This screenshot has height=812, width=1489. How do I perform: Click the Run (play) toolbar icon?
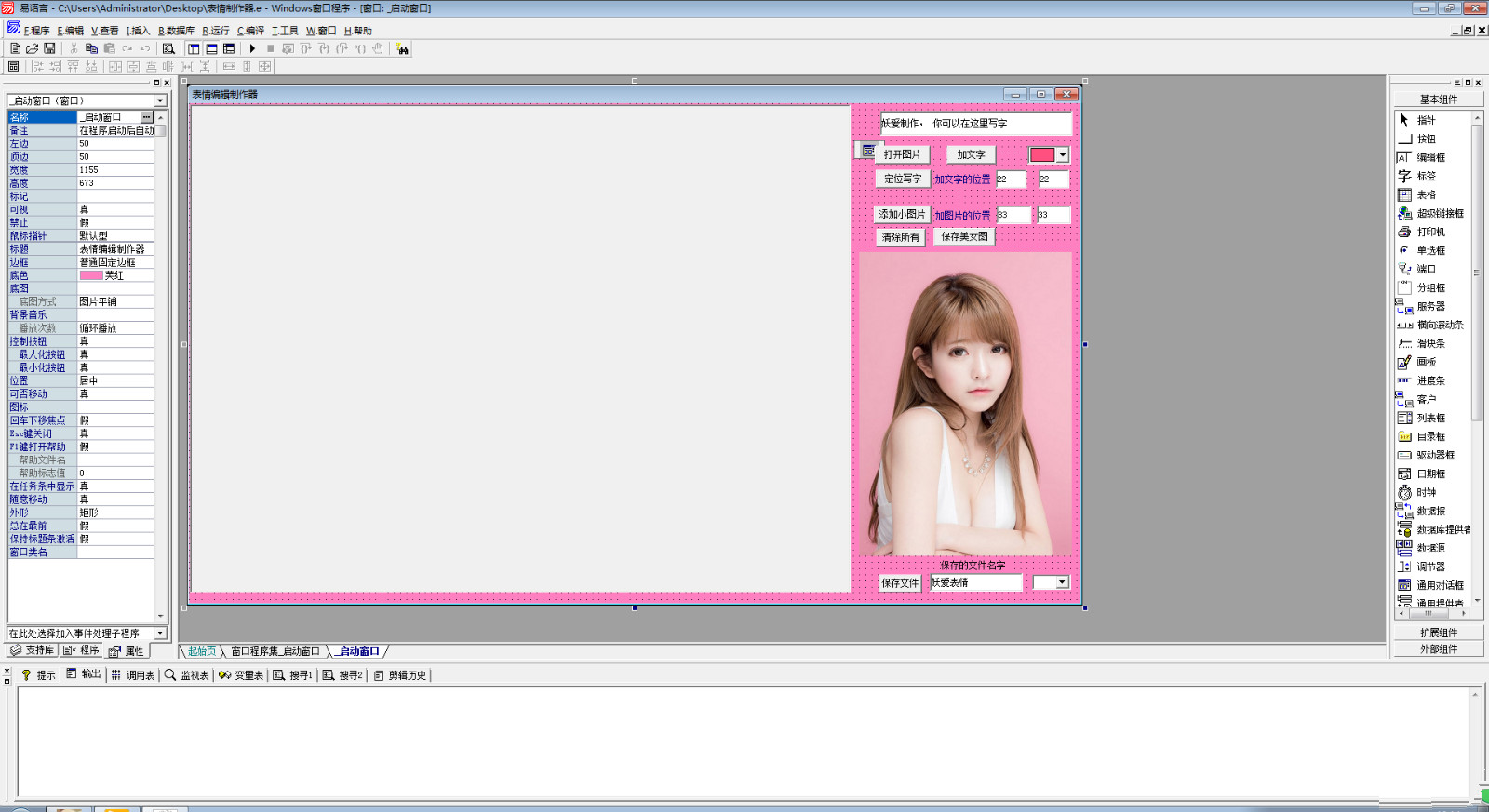point(252,48)
